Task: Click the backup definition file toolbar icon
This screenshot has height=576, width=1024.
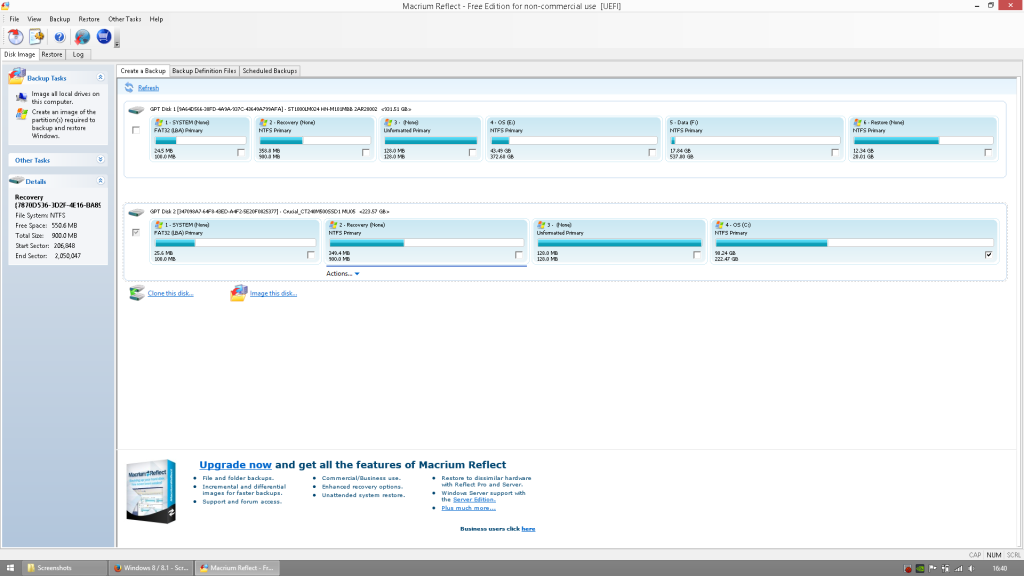Action: coord(38,36)
